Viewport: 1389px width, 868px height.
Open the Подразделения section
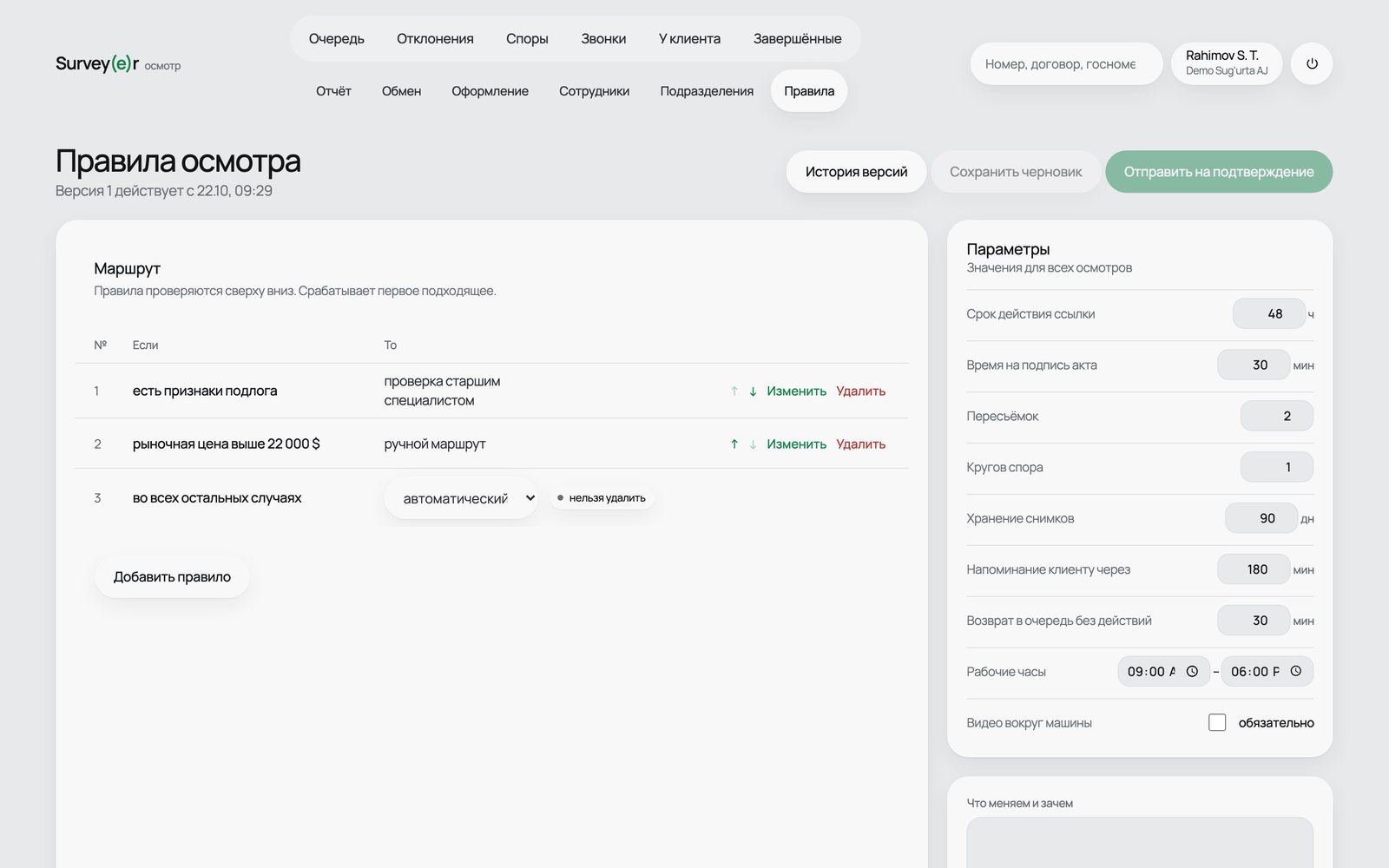point(707,91)
